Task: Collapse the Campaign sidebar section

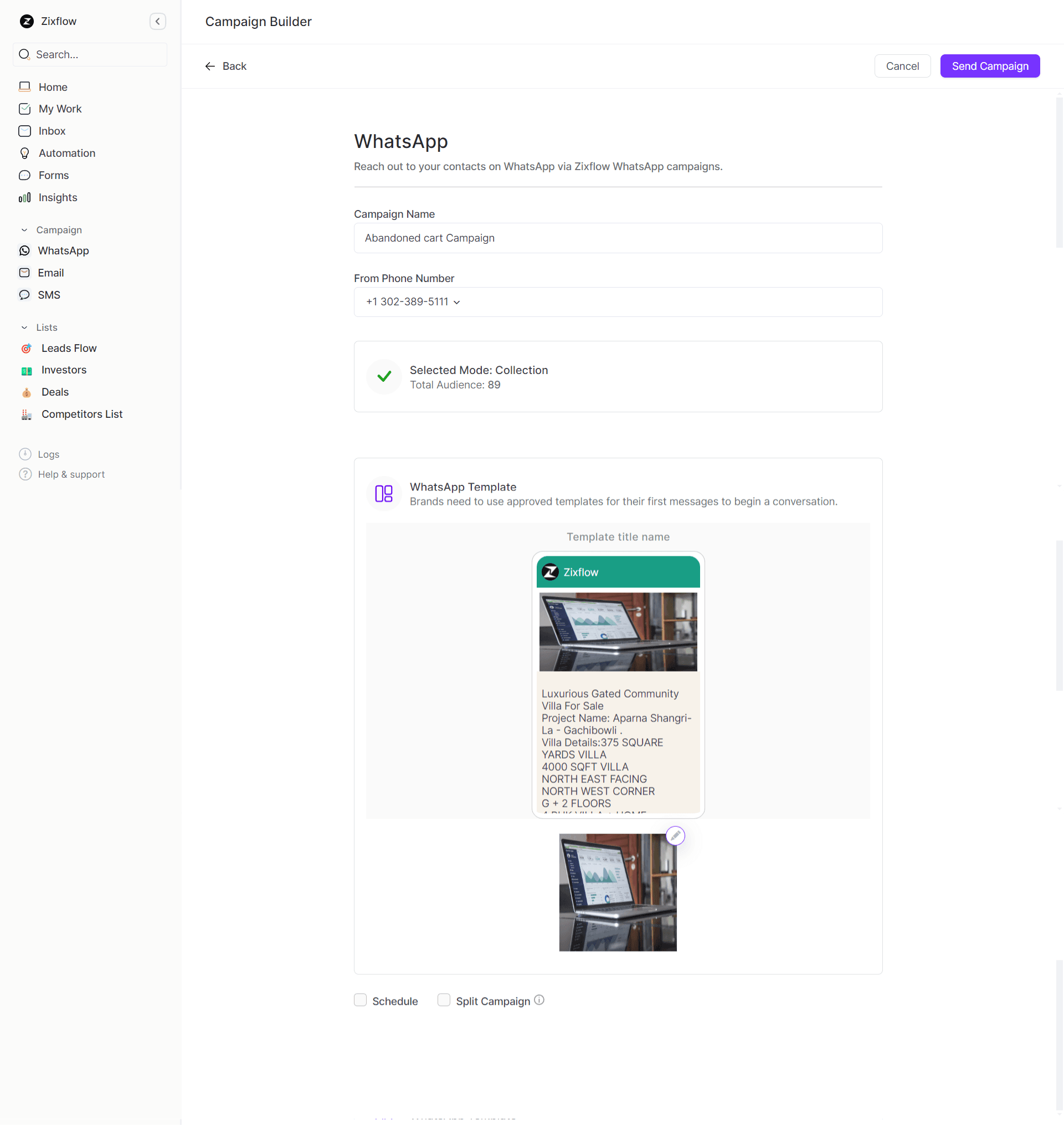Action: 24,230
